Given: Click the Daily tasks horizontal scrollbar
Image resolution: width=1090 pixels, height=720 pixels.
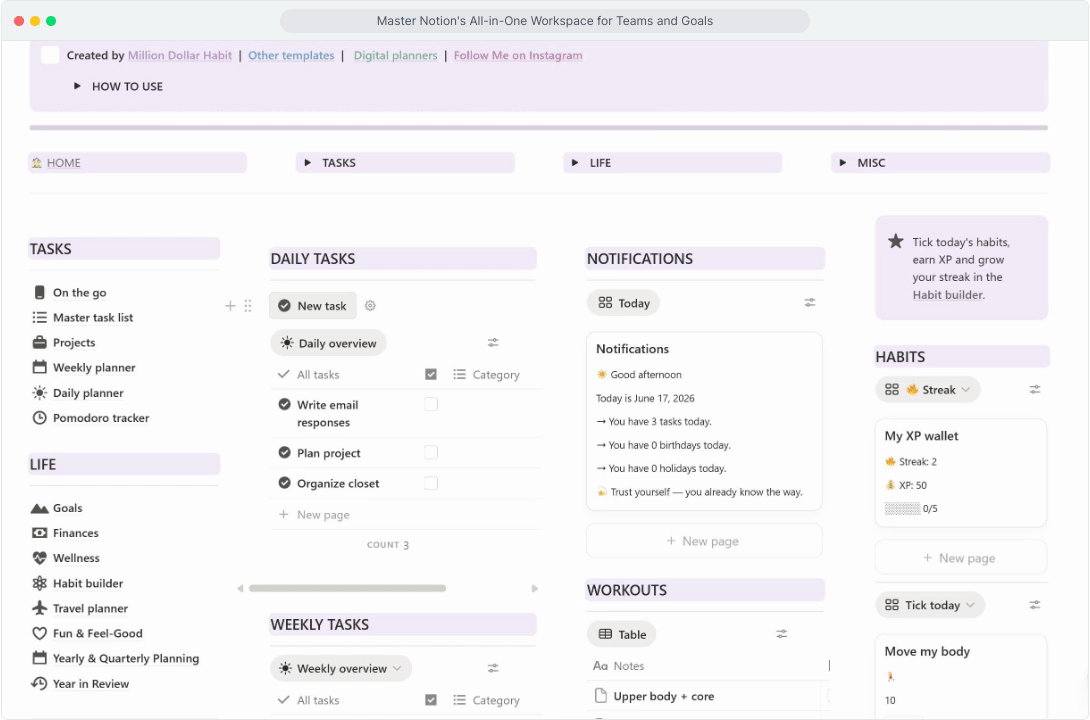Looking at the screenshot, I should [348, 589].
